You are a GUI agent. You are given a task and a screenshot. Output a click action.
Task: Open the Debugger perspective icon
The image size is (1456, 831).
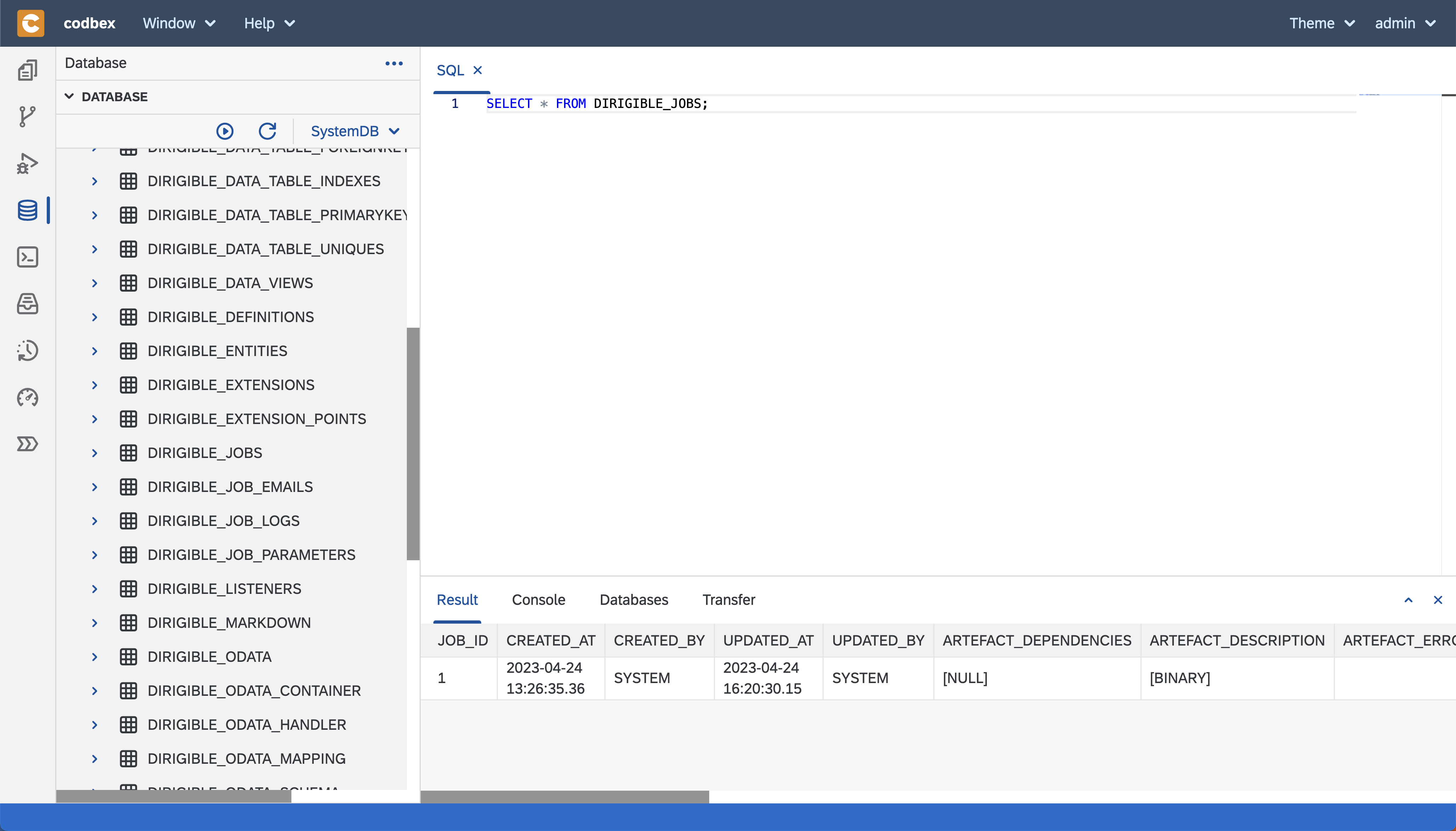tap(27, 164)
